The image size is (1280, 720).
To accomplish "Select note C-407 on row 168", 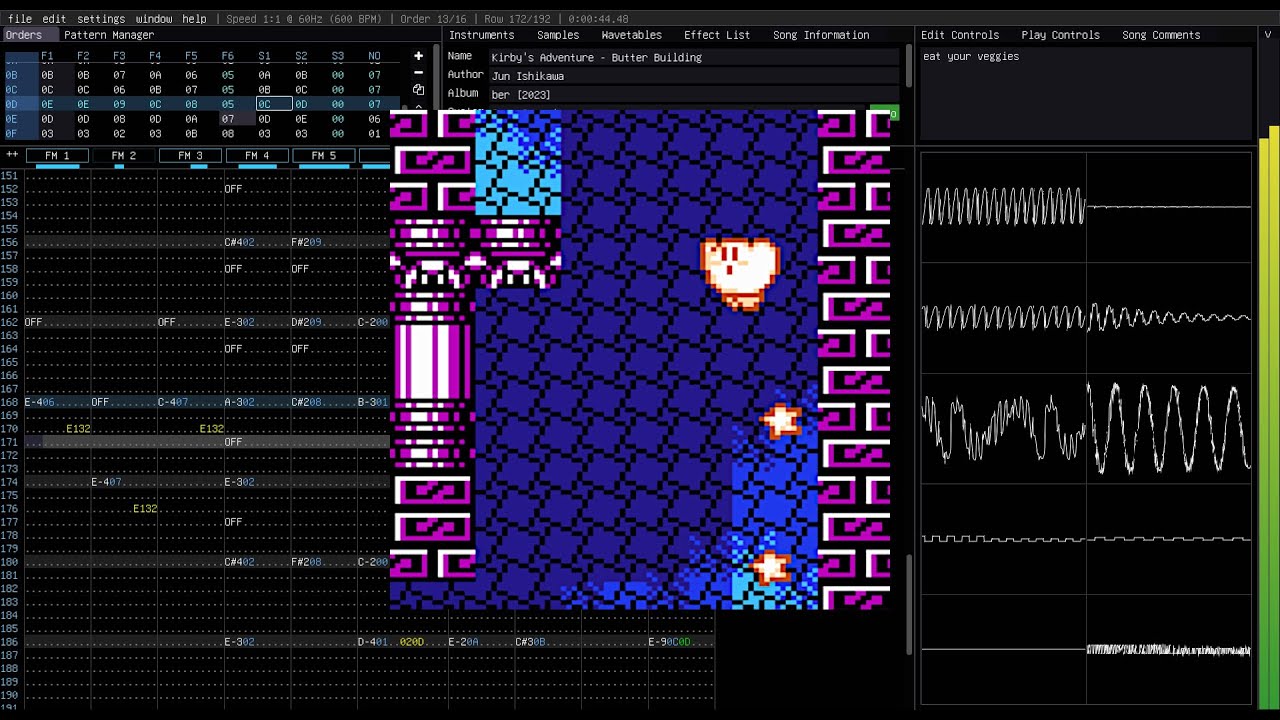I will click(x=173, y=402).
